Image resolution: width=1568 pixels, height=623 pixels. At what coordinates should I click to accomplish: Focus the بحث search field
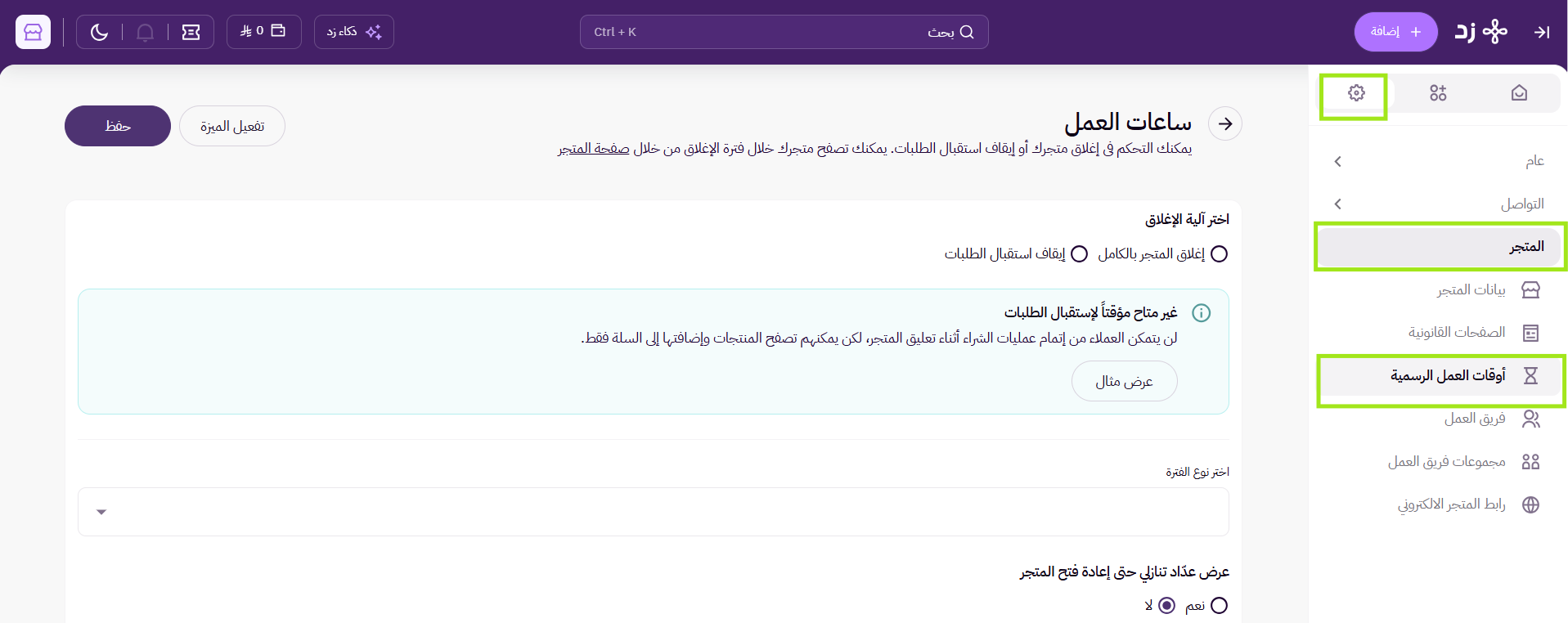point(784,32)
